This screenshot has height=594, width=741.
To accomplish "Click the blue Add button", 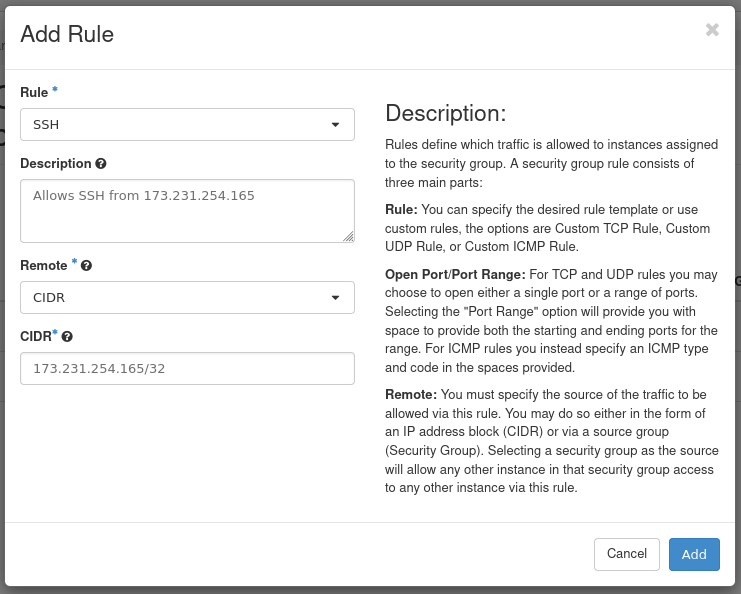I will click(x=694, y=554).
